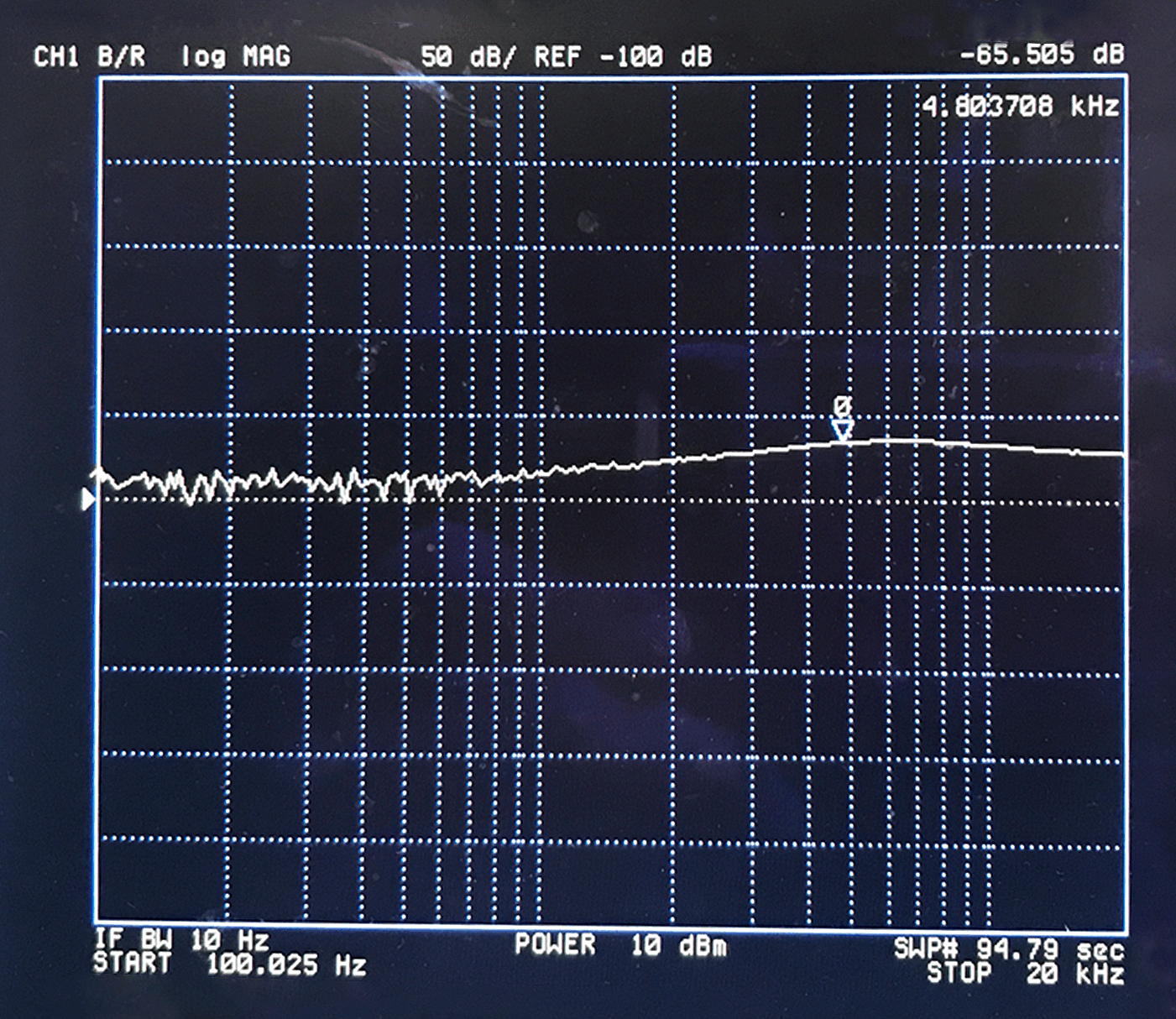Click the SWP 94.79 sec sweep time
Viewport: 1176px width, 1019px height.
(1008, 949)
